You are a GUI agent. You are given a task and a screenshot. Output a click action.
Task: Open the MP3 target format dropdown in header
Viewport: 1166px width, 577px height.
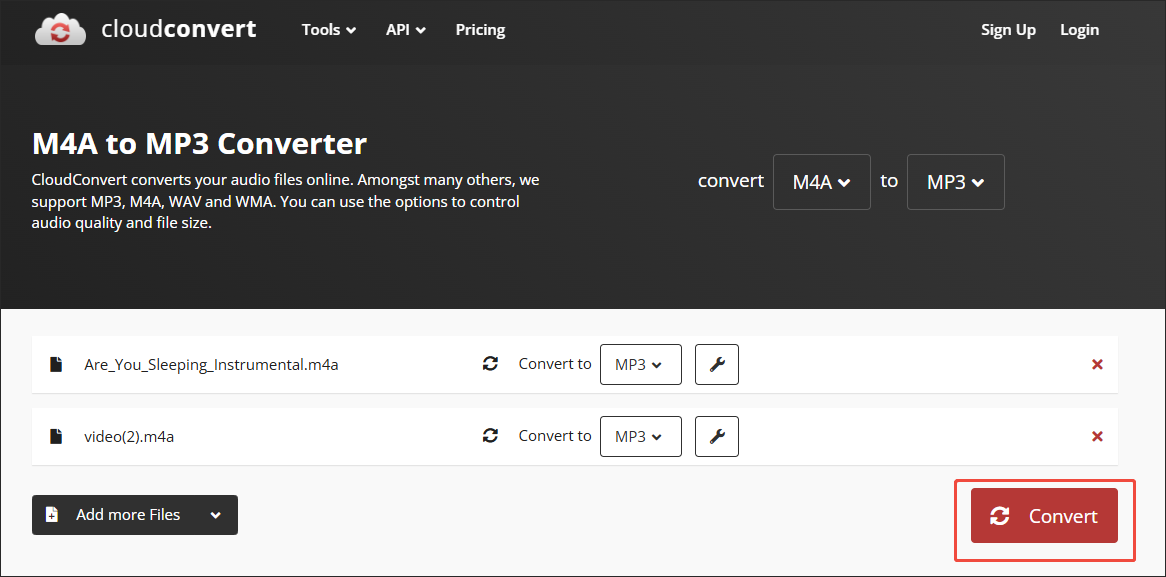click(956, 182)
